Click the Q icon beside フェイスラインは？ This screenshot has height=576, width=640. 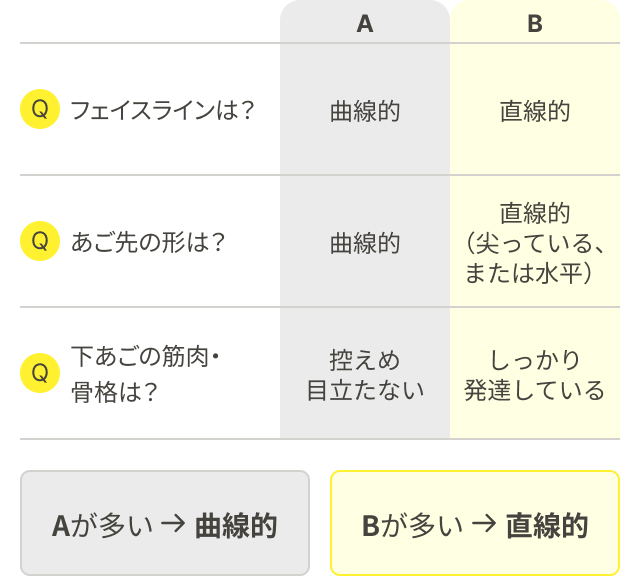coord(40,110)
